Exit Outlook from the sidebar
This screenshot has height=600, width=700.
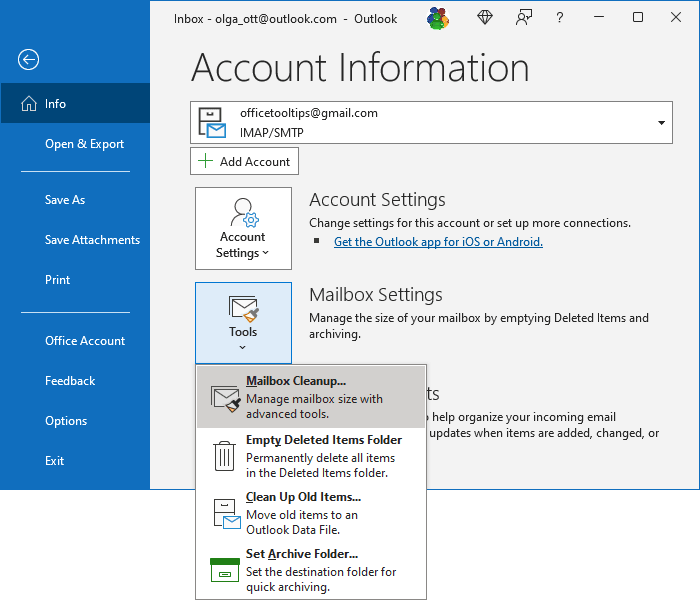[x=75, y=461]
